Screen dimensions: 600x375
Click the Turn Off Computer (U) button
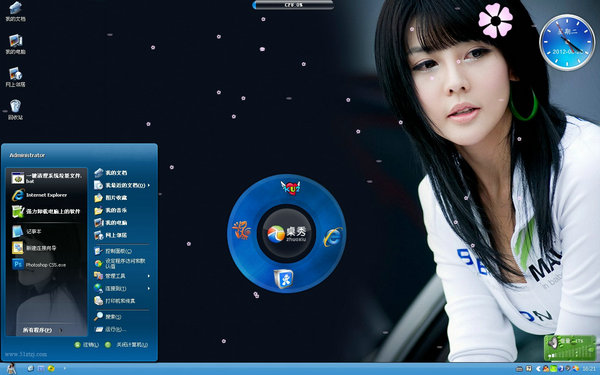click(x=127, y=345)
